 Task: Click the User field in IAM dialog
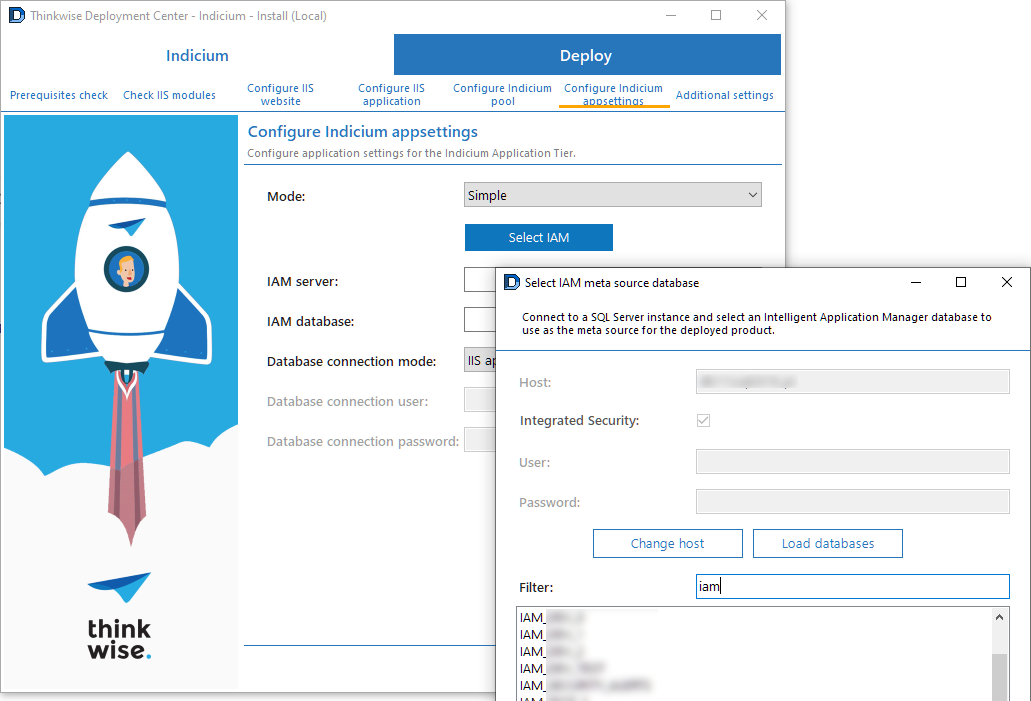852,462
